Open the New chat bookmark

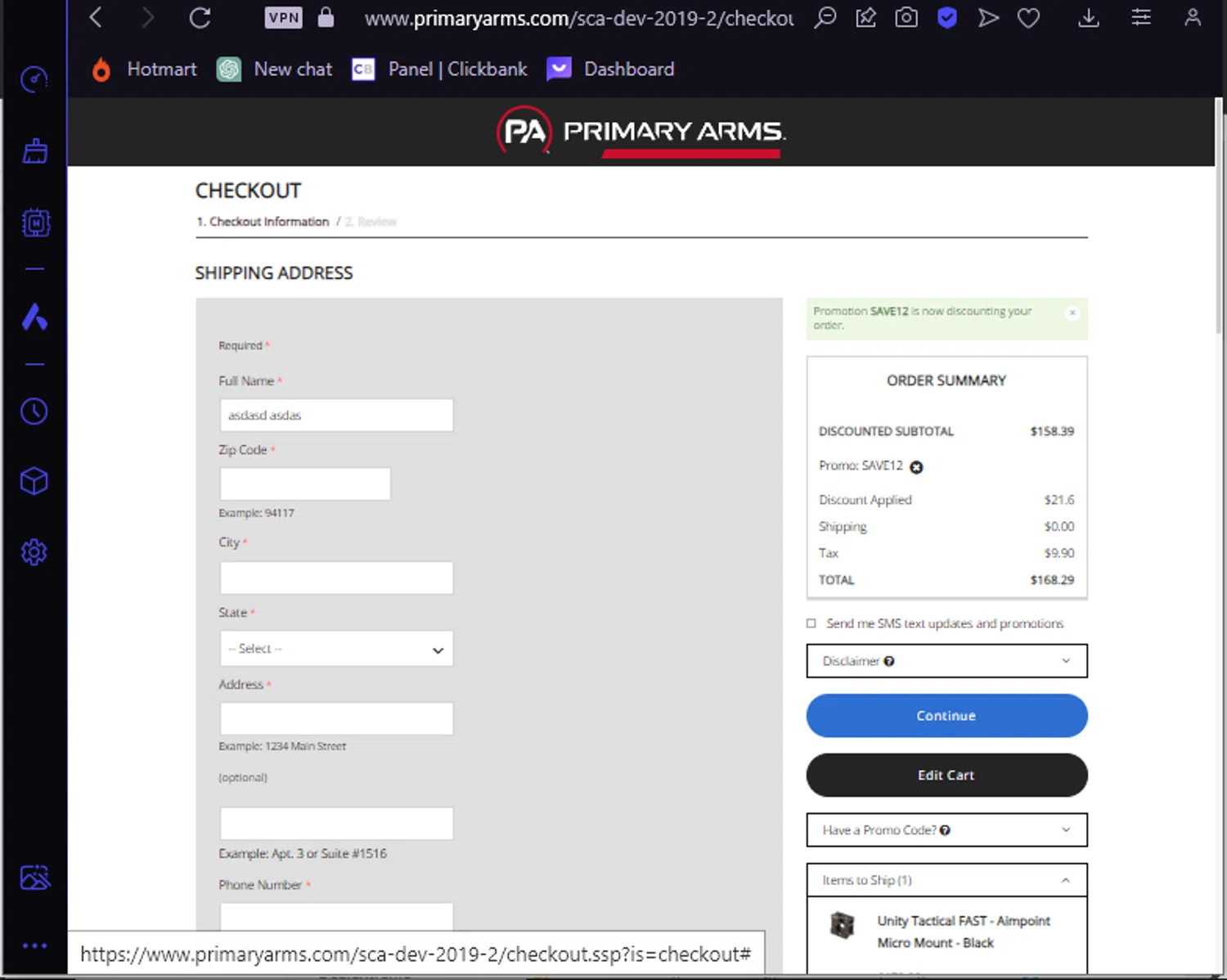[x=275, y=70]
